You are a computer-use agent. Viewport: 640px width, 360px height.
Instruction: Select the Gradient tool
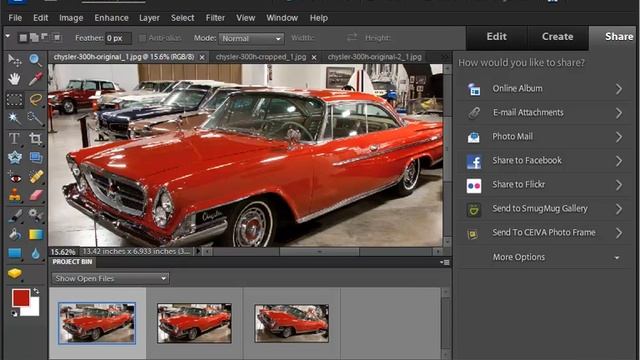(x=36, y=234)
